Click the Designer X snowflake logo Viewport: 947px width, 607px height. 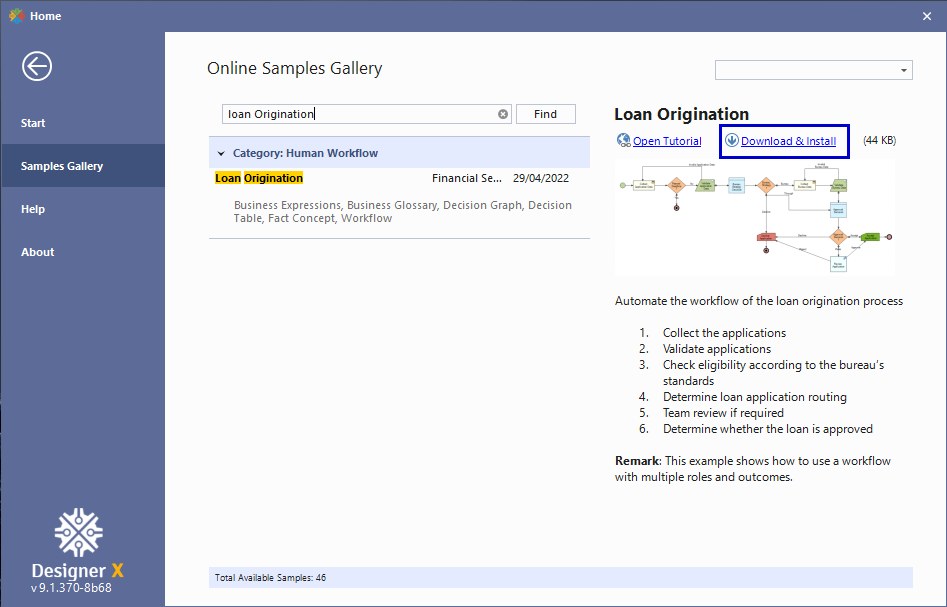[x=79, y=532]
